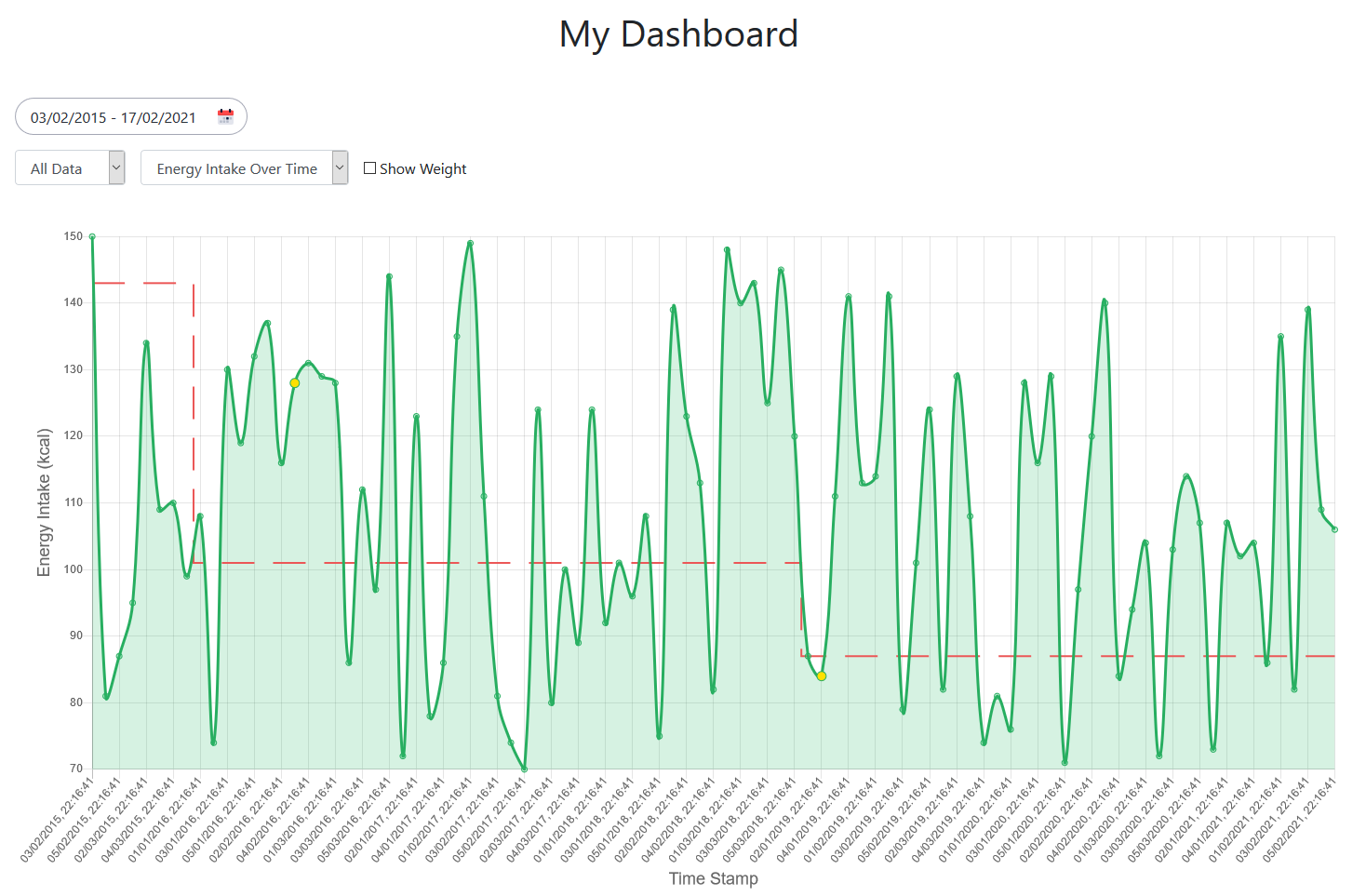Click the 110 label on the y-axis

74,502
